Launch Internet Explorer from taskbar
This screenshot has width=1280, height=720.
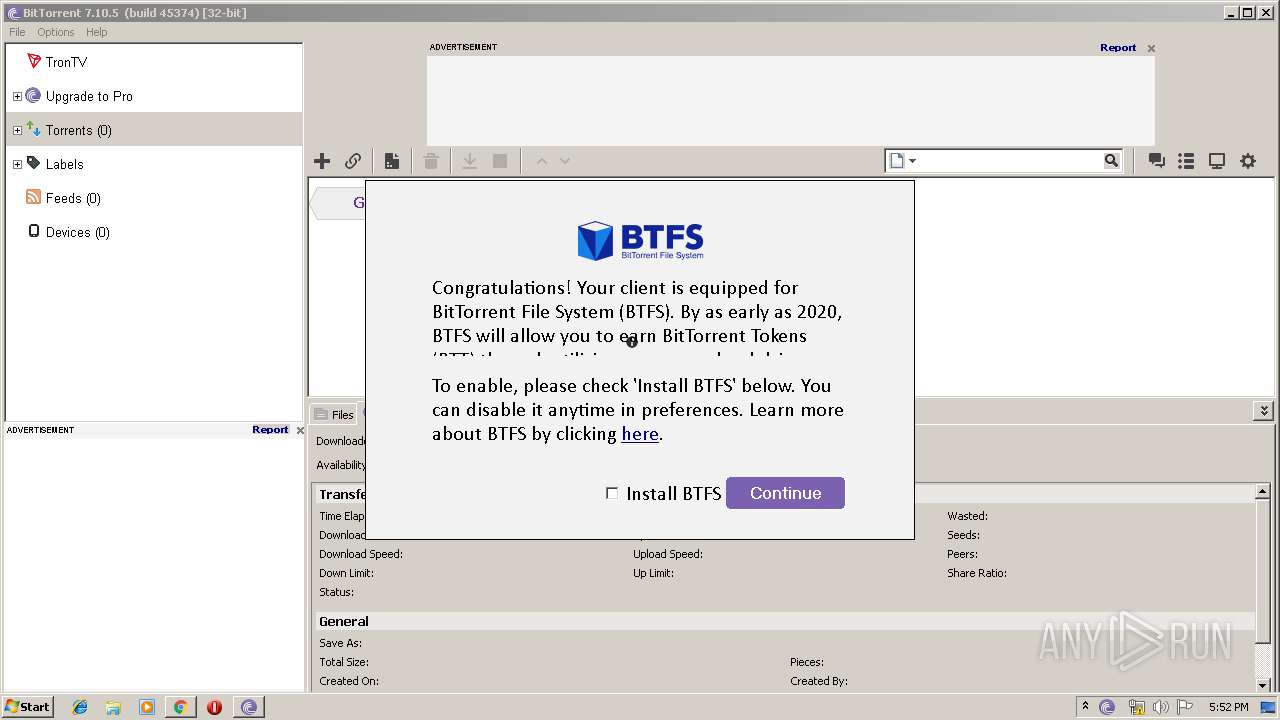pyautogui.click(x=80, y=707)
